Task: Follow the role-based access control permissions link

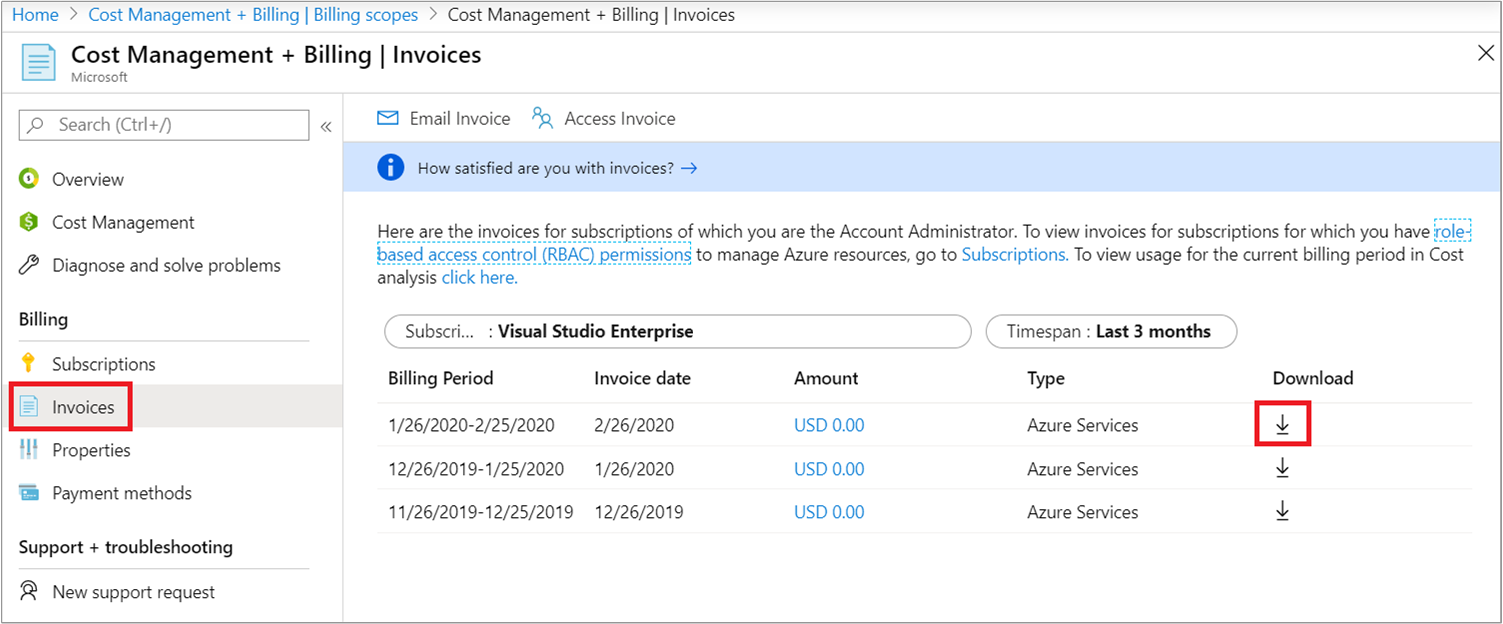Action: coord(533,254)
